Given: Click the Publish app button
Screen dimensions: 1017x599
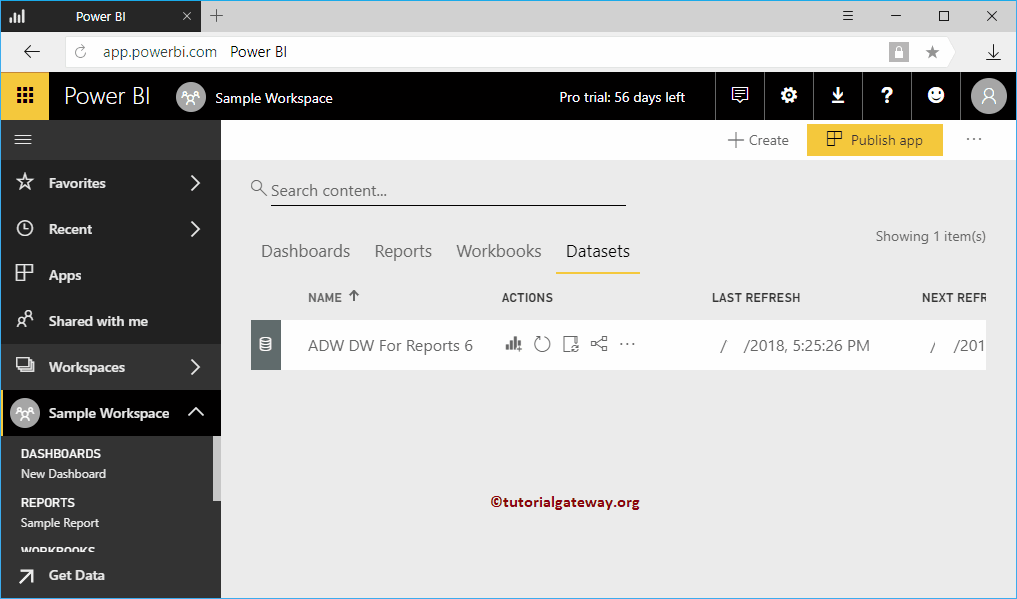Looking at the screenshot, I should coord(874,140).
